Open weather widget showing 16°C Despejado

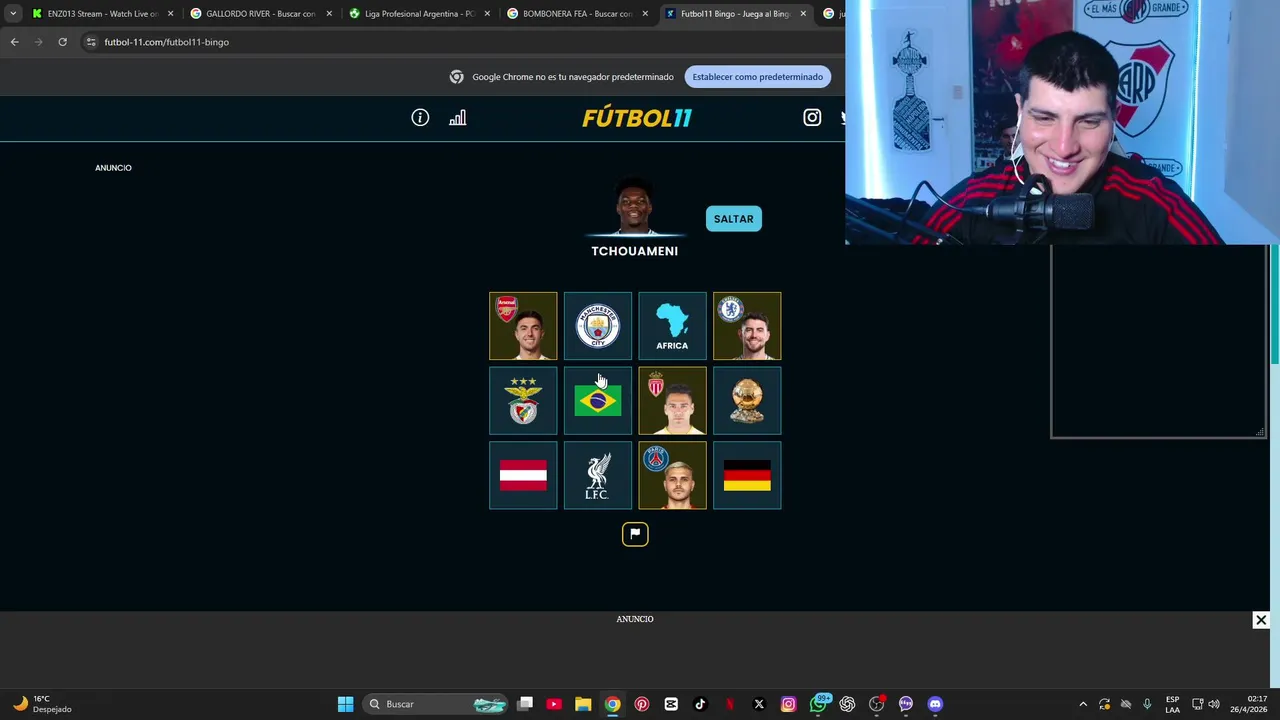(44, 704)
